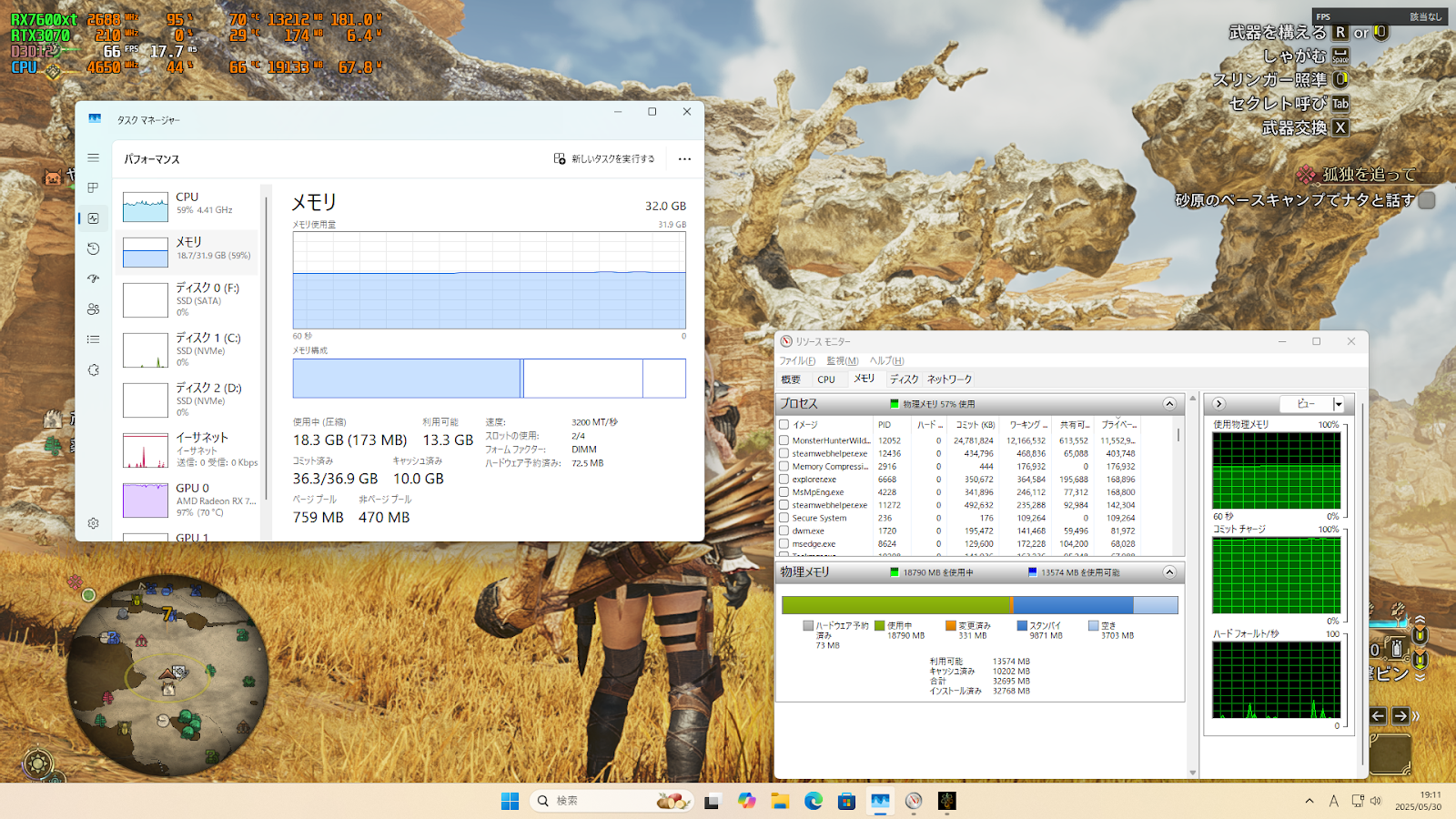The image size is (1456, 819).
Task: Select Performance page icon in Task Manager sidebar
Action: pyautogui.click(x=93, y=218)
